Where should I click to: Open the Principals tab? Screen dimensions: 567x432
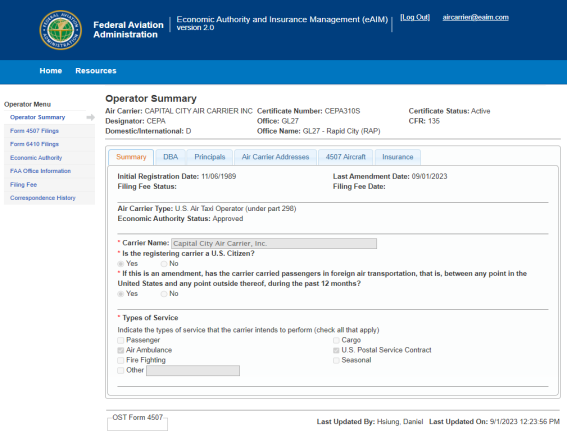click(x=210, y=157)
